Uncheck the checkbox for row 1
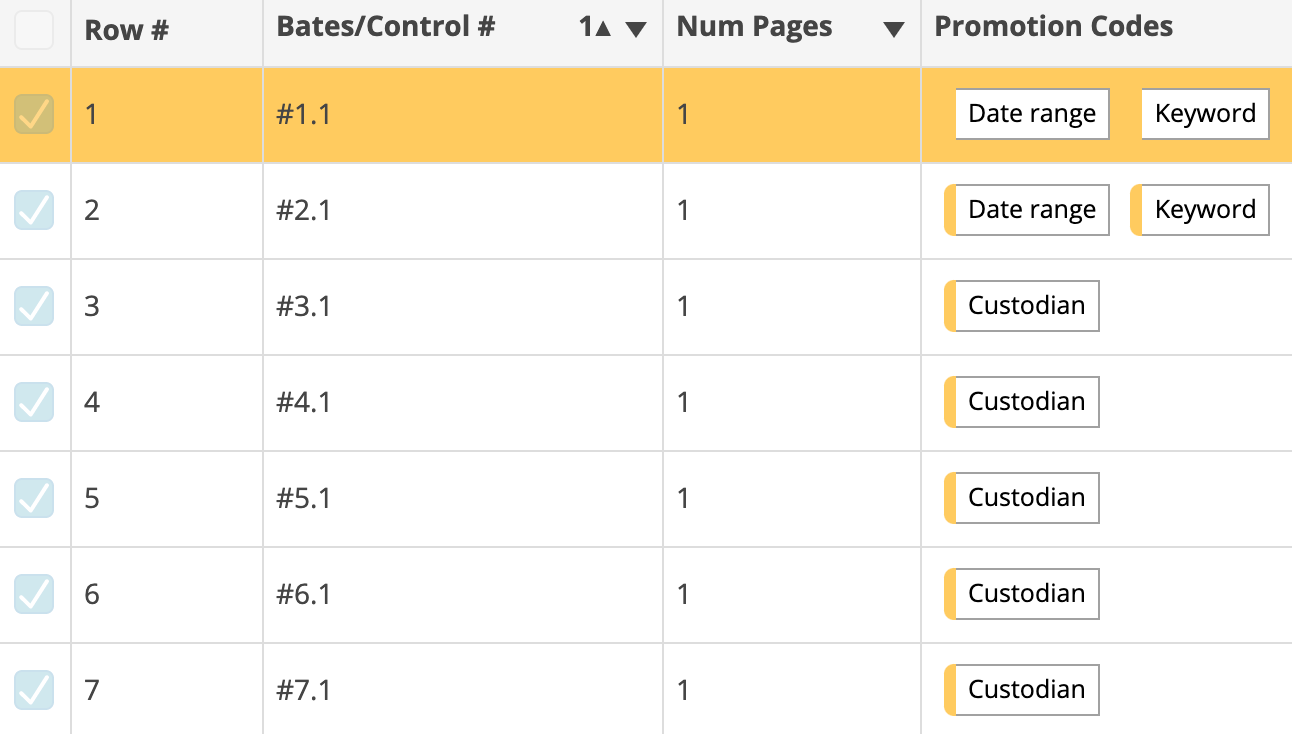The height and width of the screenshot is (734, 1292). pyautogui.click(x=34, y=114)
